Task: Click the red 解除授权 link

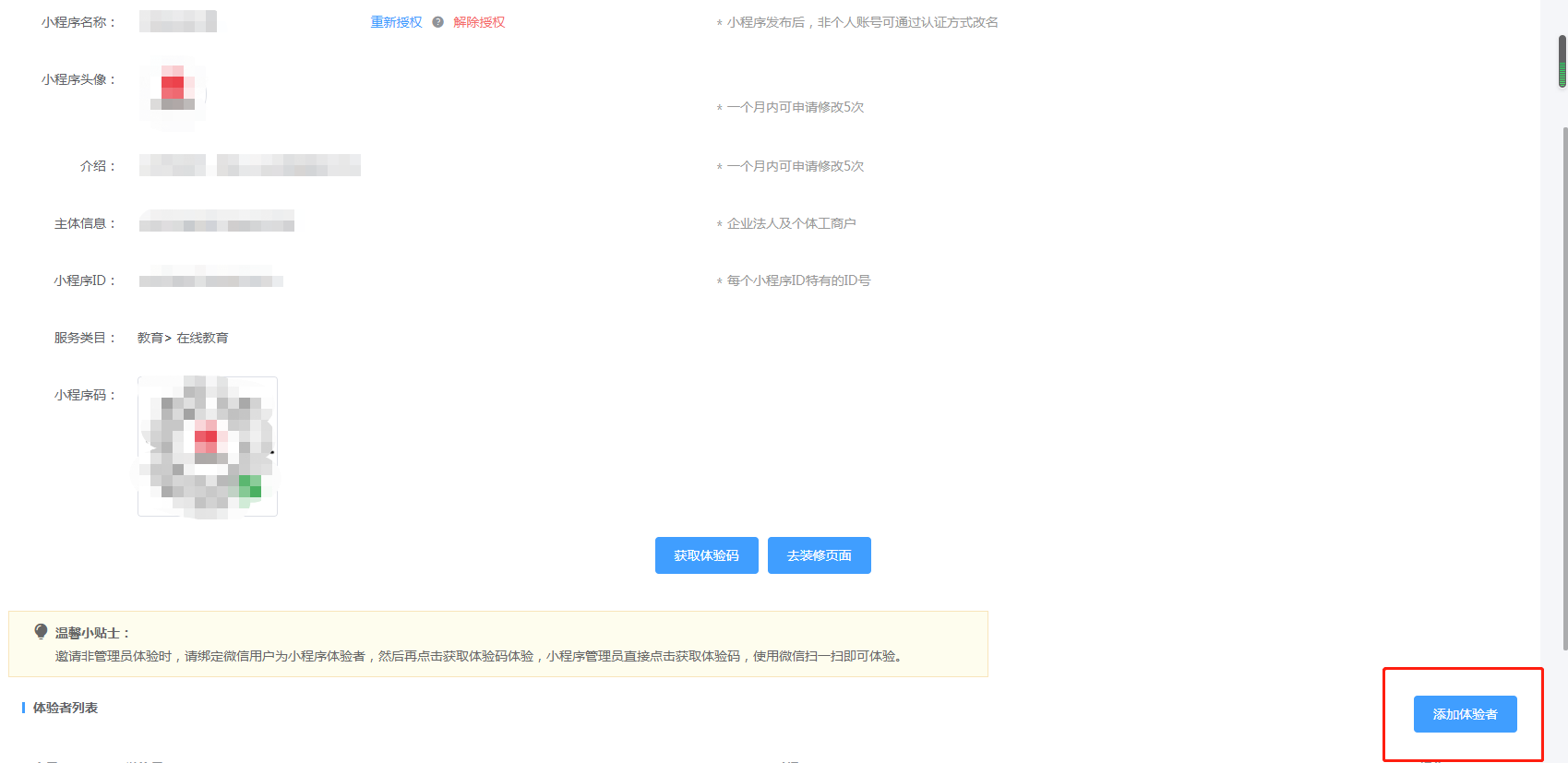Action: pyautogui.click(x=479, y=22)
